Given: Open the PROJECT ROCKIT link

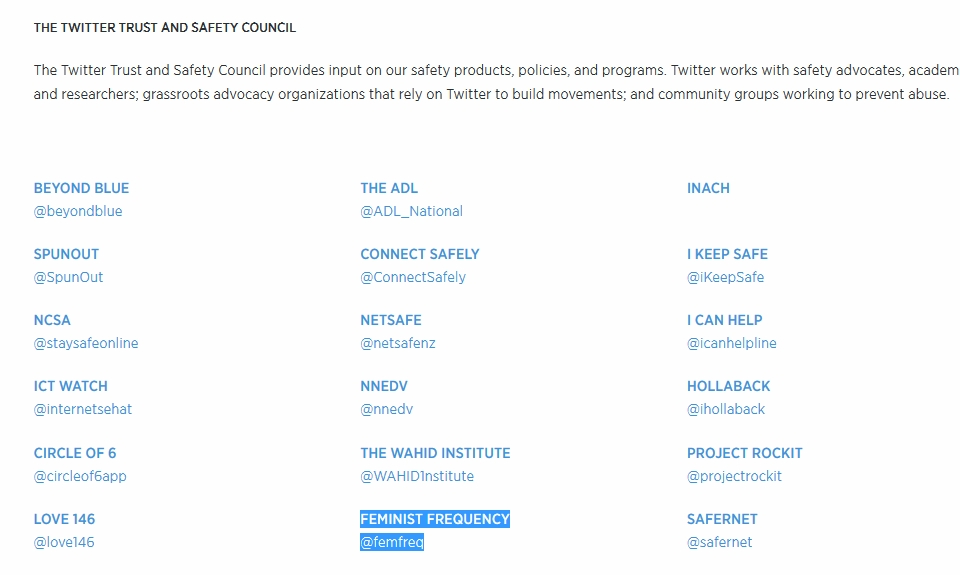Looking at the screenshot, I should pyautogui.click(x=744, y=453).
